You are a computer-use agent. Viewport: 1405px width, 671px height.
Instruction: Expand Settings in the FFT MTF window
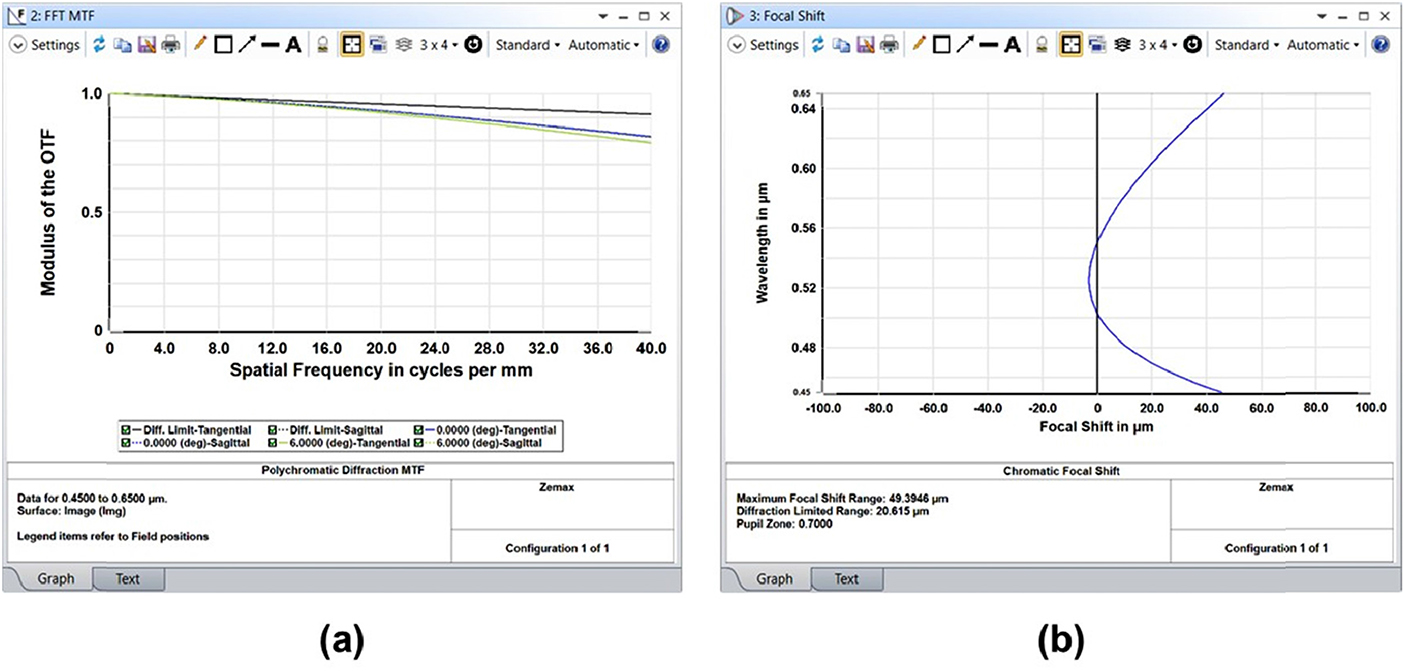46,45
